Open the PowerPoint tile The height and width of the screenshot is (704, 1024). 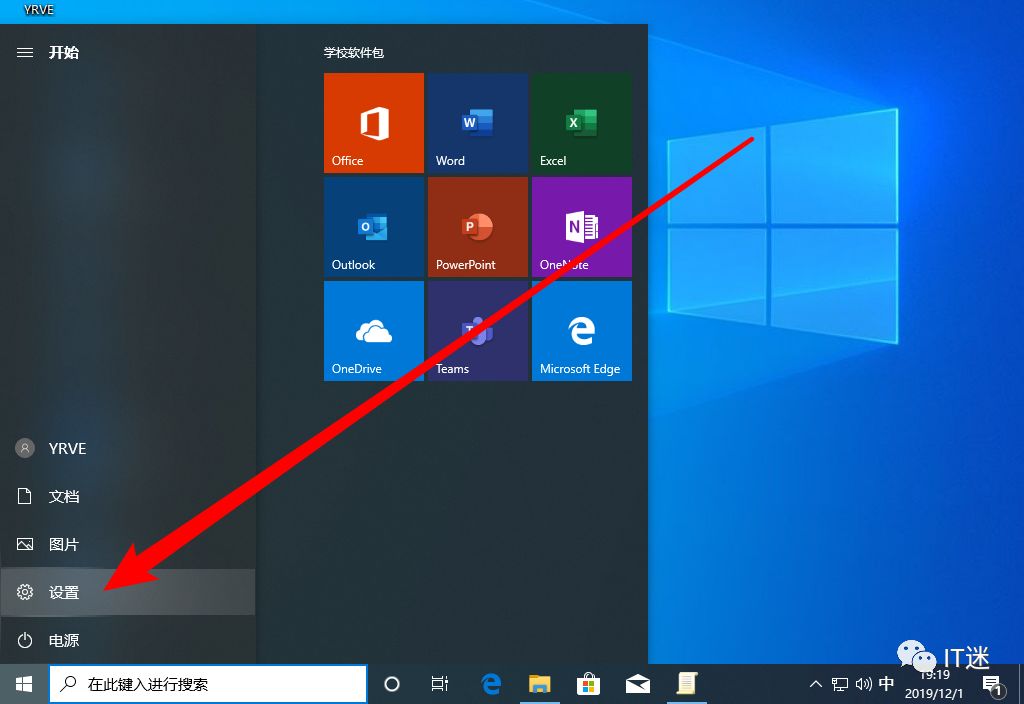click(477, 227)
